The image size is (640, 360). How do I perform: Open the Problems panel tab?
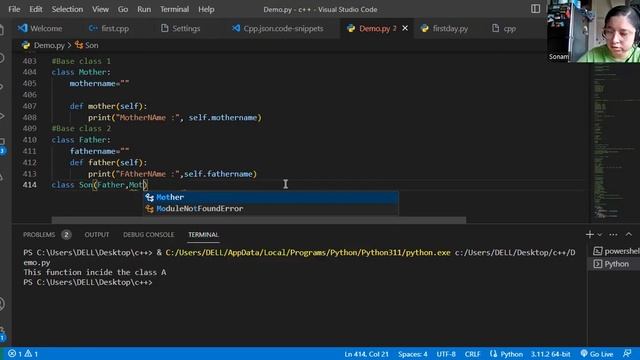(x=39, y=235)
